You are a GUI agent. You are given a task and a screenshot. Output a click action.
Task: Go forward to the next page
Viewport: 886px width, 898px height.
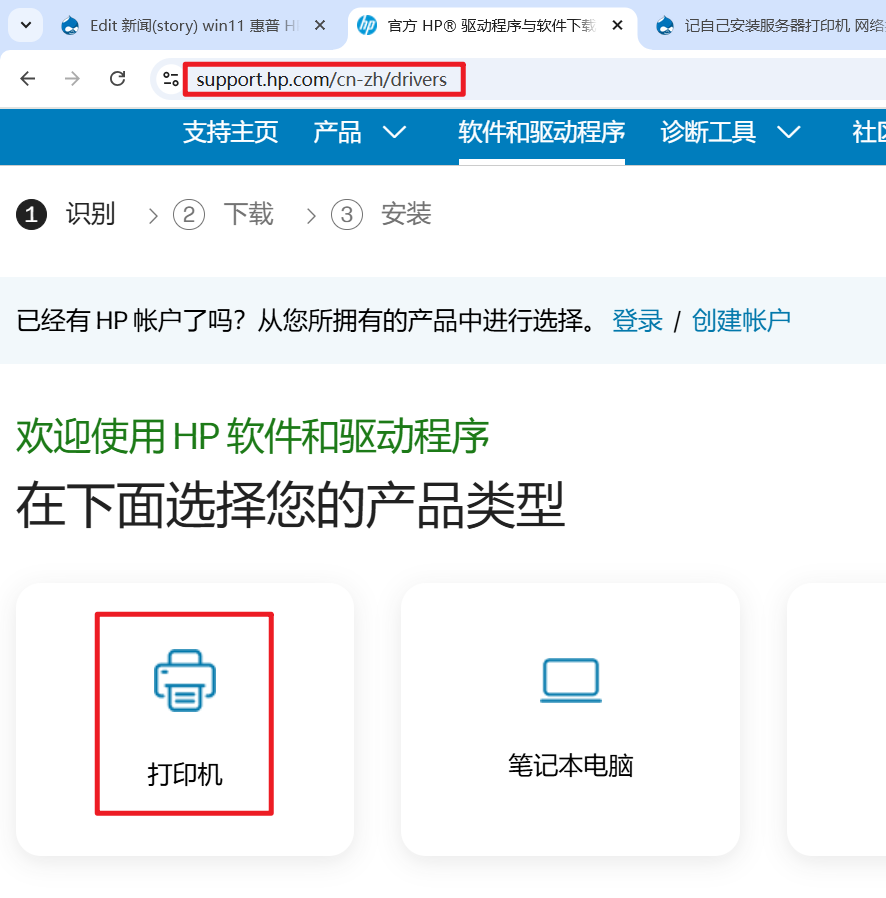coord(72,78)
